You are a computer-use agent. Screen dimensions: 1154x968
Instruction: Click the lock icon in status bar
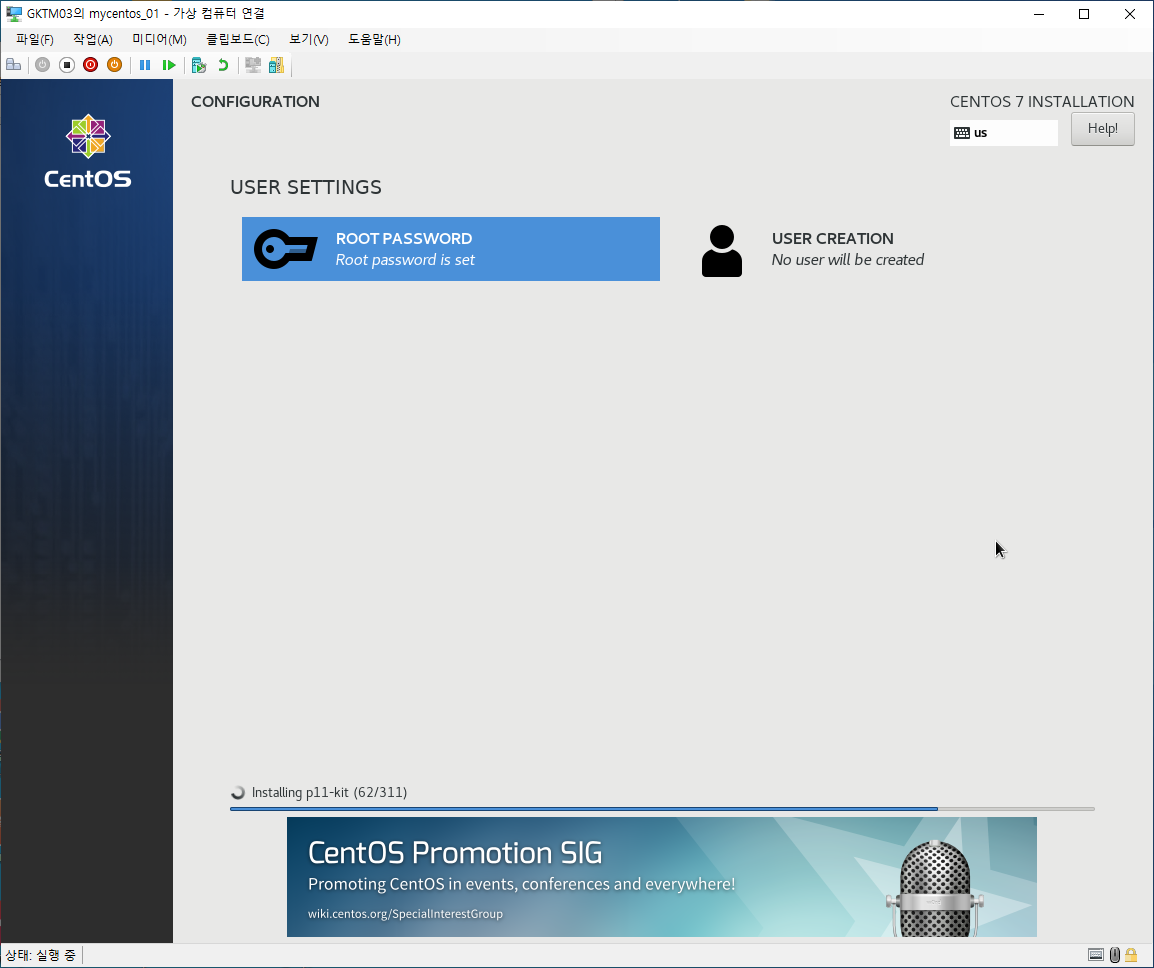click(1131, 955)
